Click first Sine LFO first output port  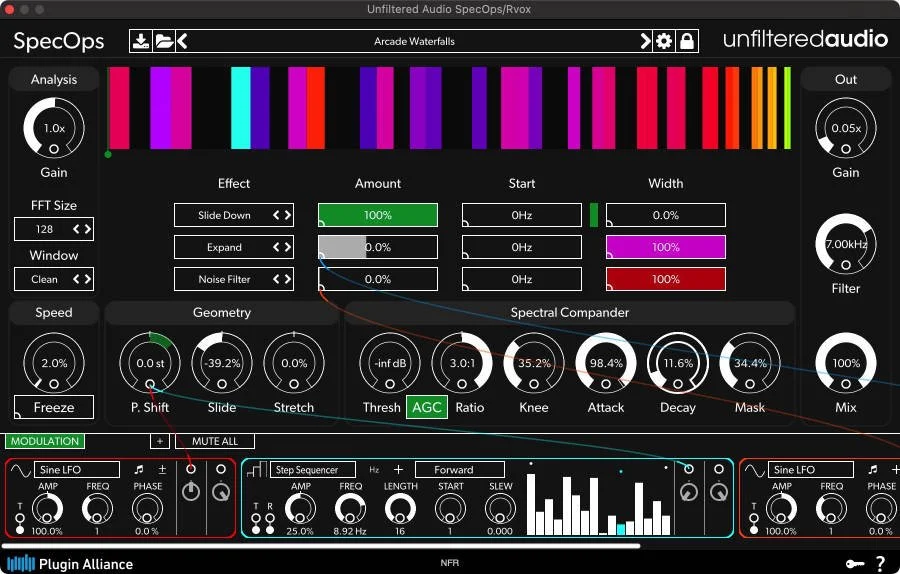191,469
